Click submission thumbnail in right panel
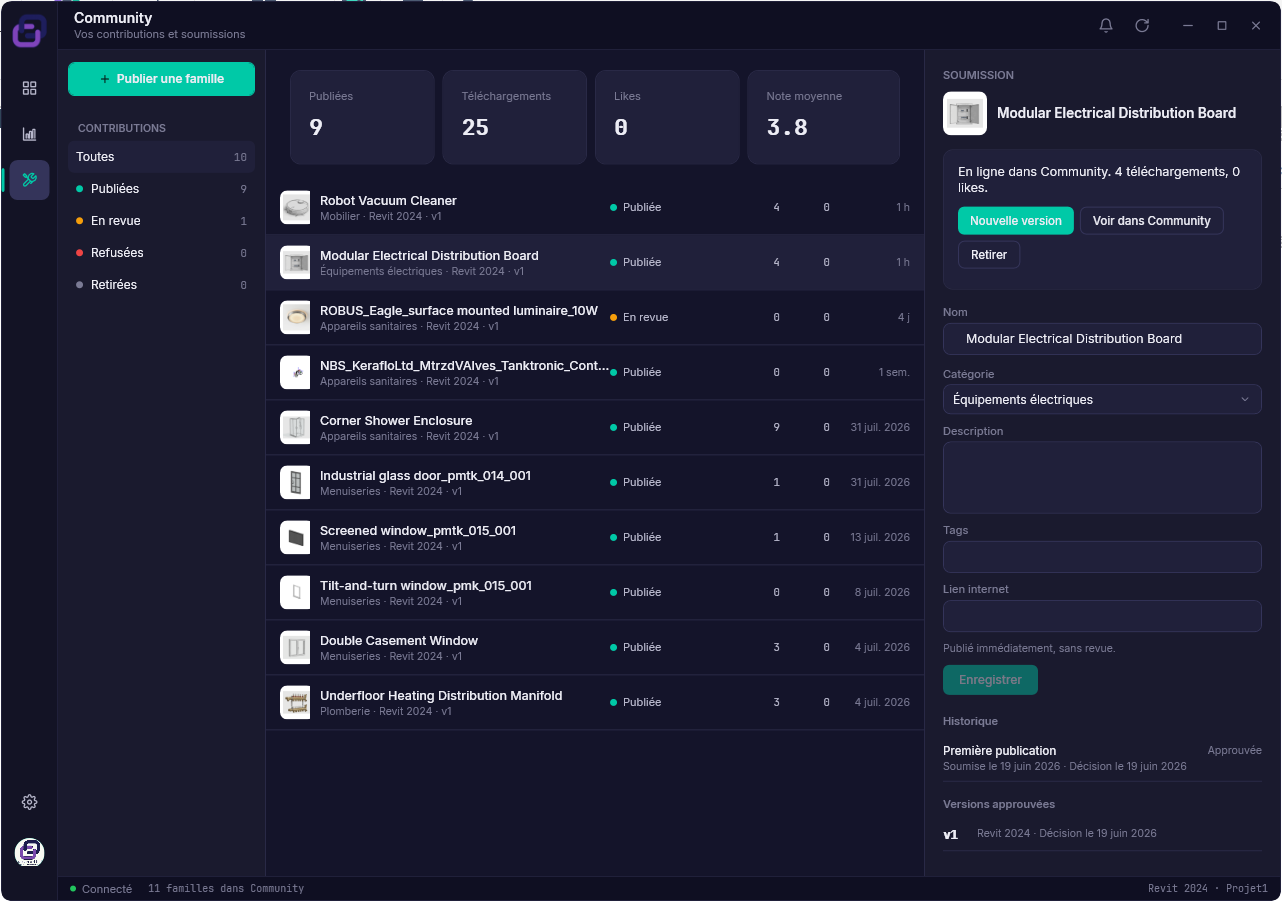Screen dimensions: 1282x902 point(965,113)
